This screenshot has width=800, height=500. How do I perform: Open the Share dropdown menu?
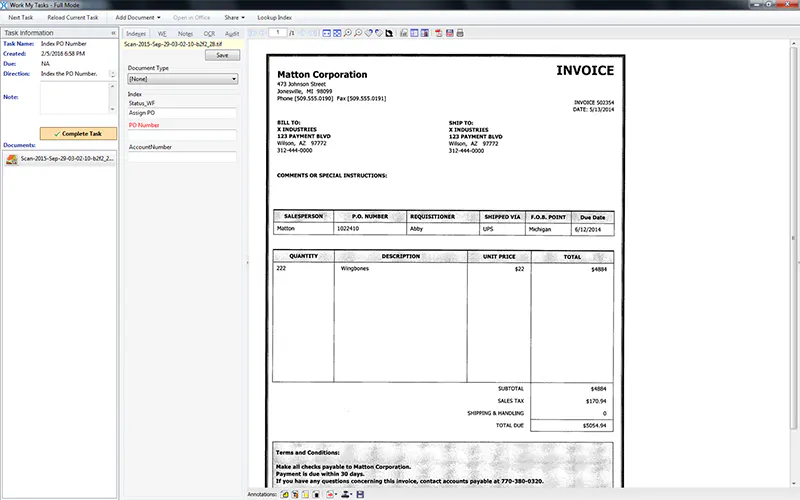click(x=234, y=17)
